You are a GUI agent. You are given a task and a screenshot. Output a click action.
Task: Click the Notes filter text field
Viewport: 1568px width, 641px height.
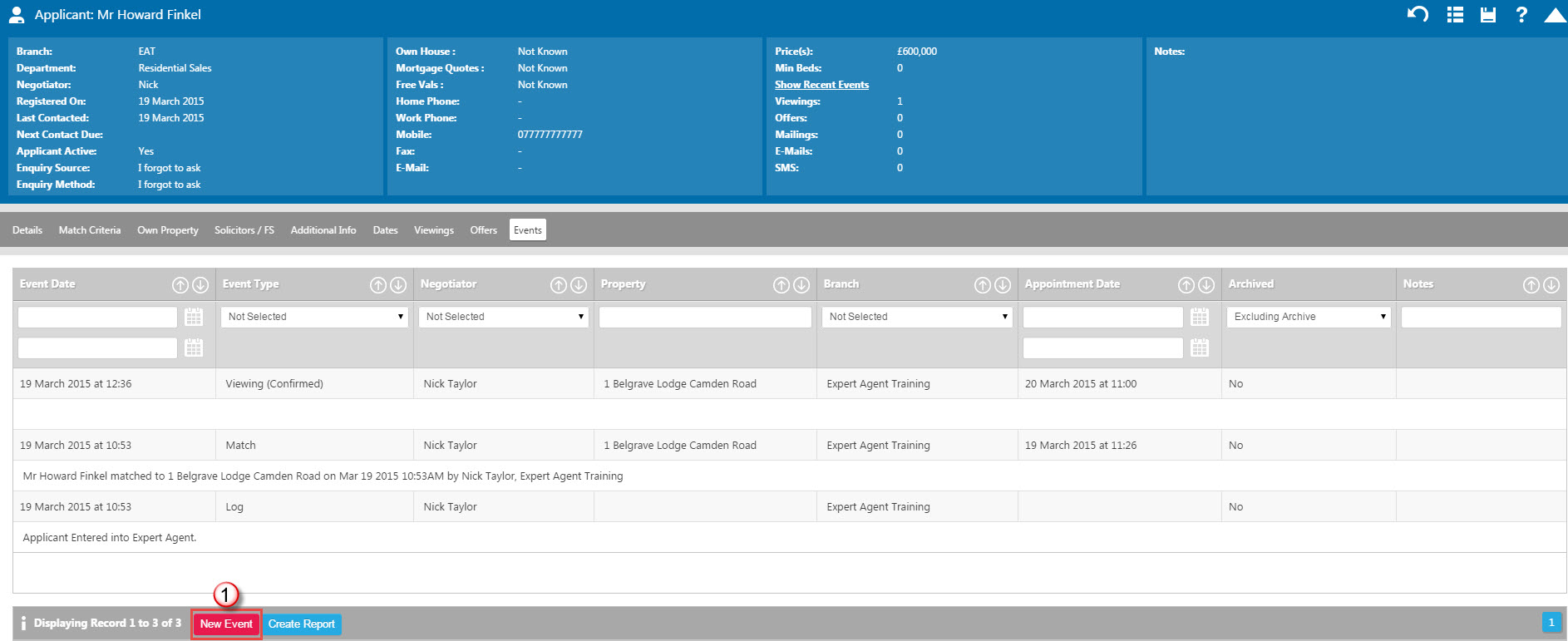pos(1481,317)
